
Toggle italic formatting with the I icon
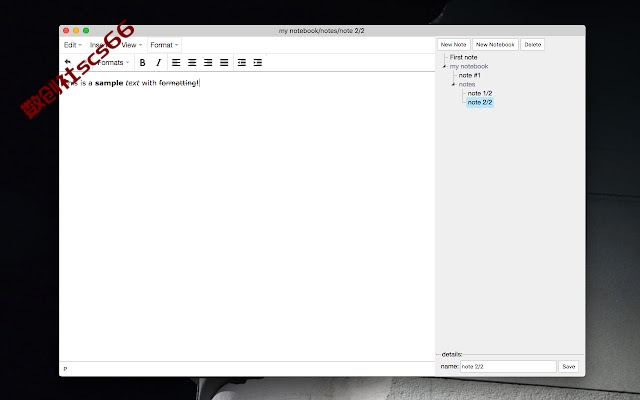click(159, 62)
